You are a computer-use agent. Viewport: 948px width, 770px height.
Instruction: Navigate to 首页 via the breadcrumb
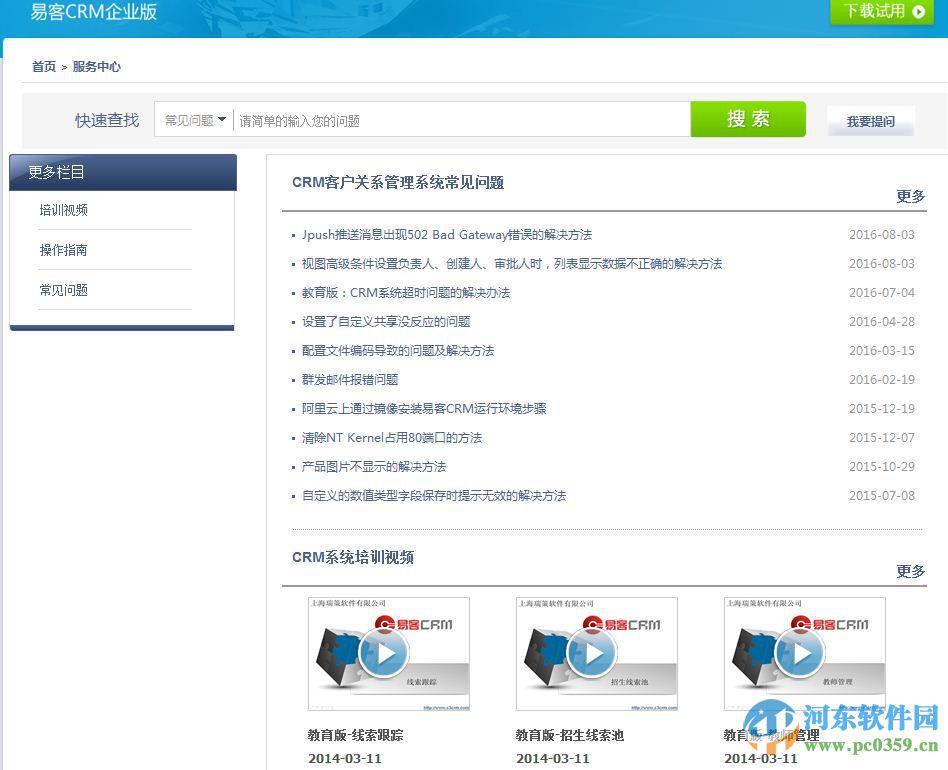(43, 66)
